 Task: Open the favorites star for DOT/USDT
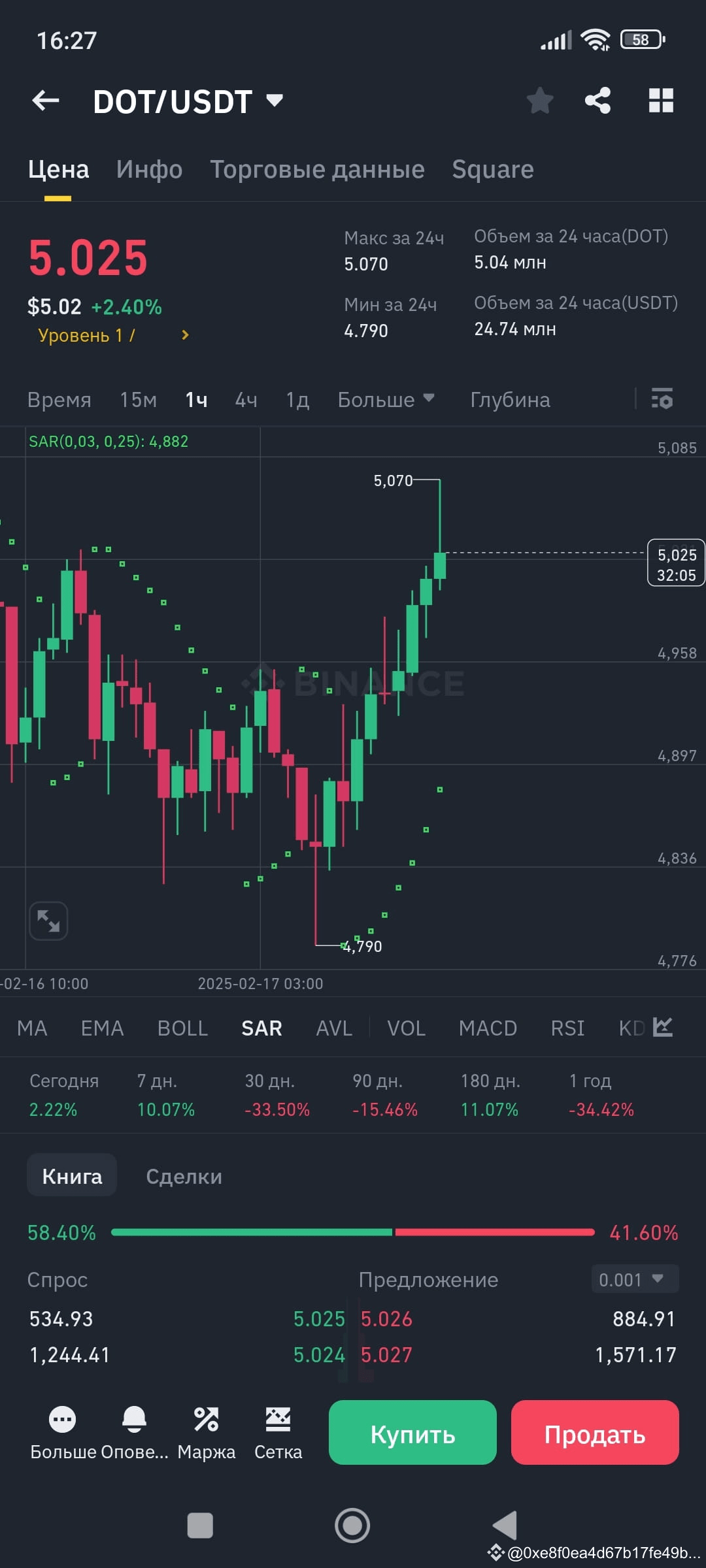click(540, 100)
